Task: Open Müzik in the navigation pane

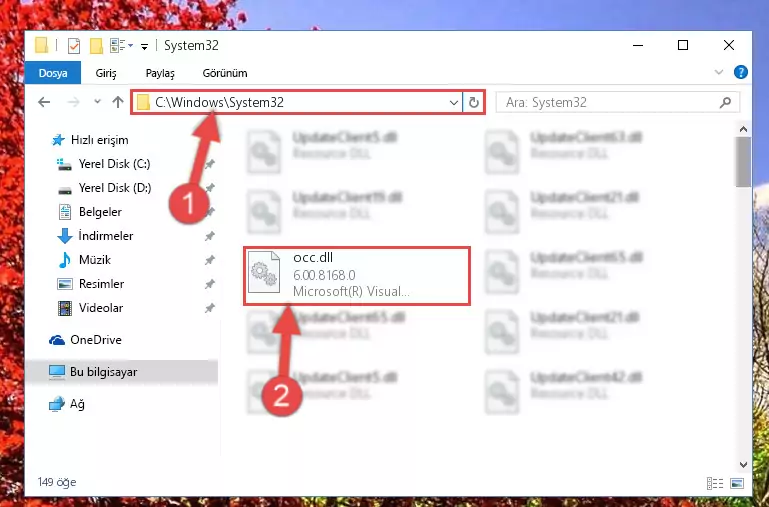Action: pos(95,259)
